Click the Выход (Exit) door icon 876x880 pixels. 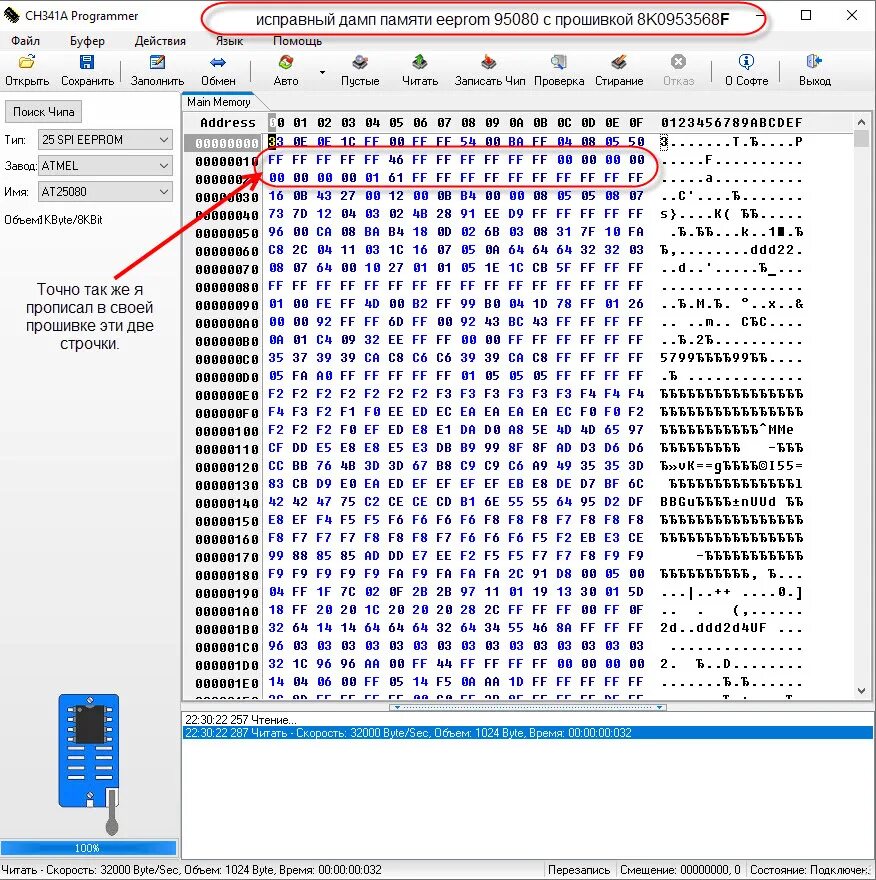click(814, 62)
